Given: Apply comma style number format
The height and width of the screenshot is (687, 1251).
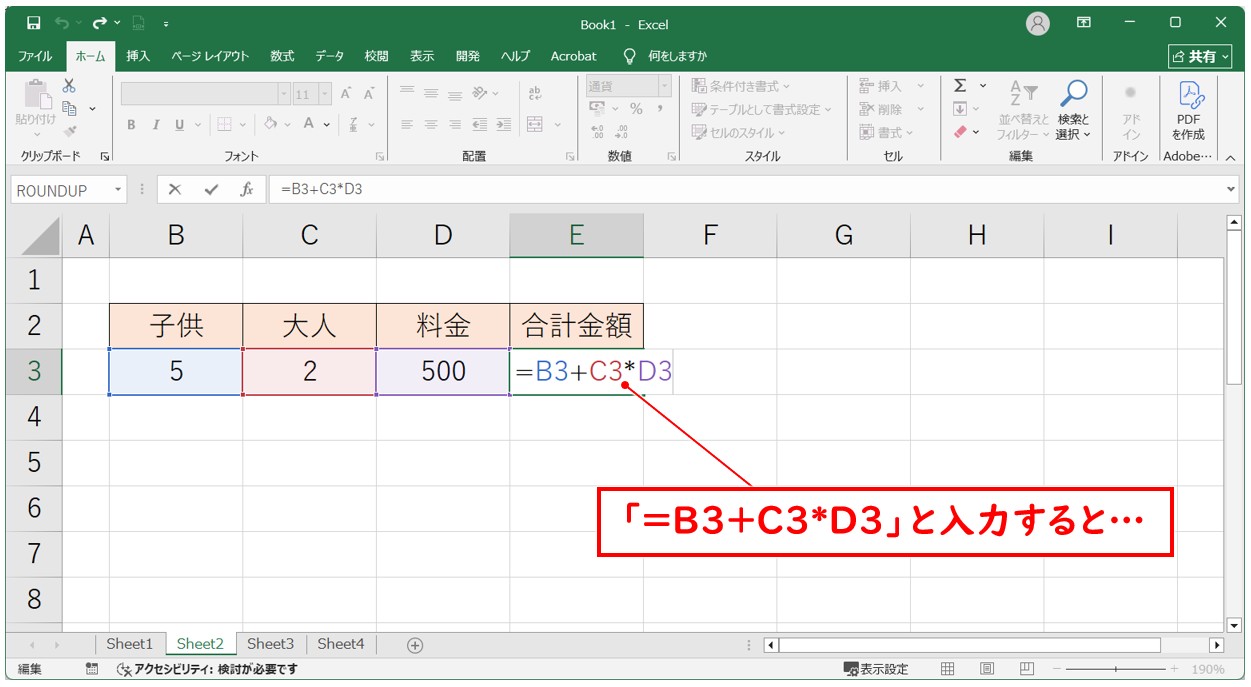Looking at the screenshot, I should 660,109.
